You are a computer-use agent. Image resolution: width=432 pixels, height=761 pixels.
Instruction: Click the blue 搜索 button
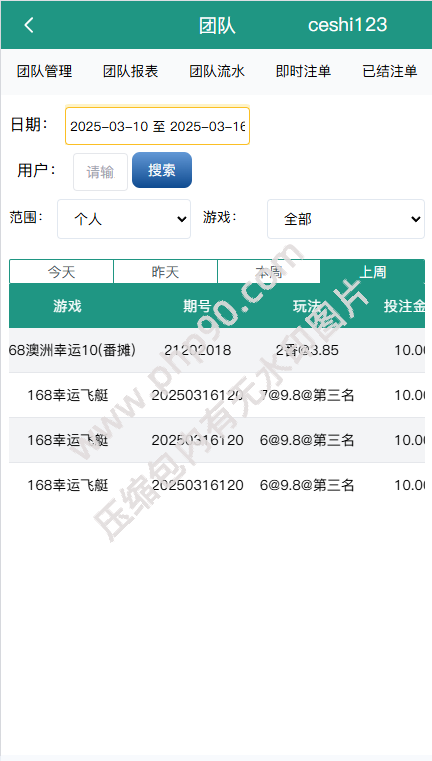(162, 170)
